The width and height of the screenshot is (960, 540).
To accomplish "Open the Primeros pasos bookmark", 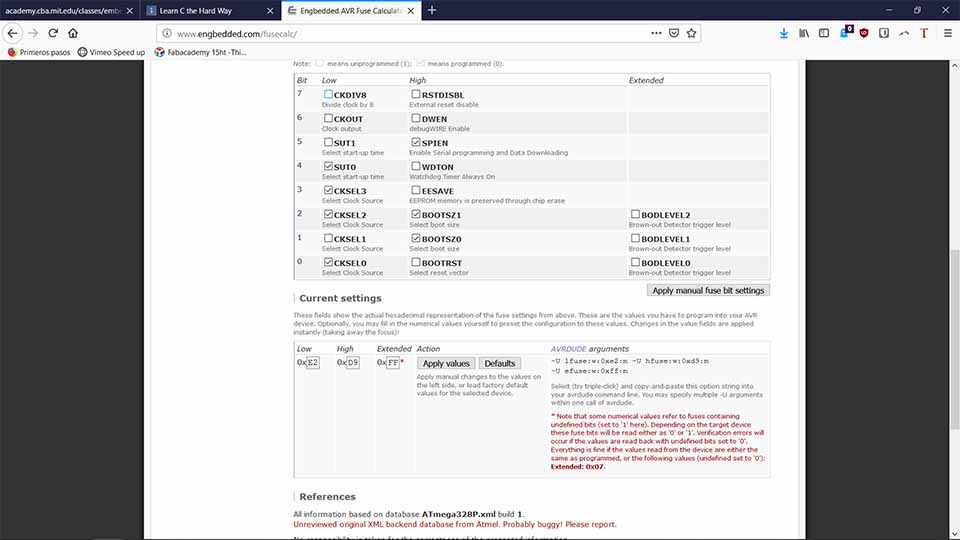I will pyautogui.click(x=39, y=52).
